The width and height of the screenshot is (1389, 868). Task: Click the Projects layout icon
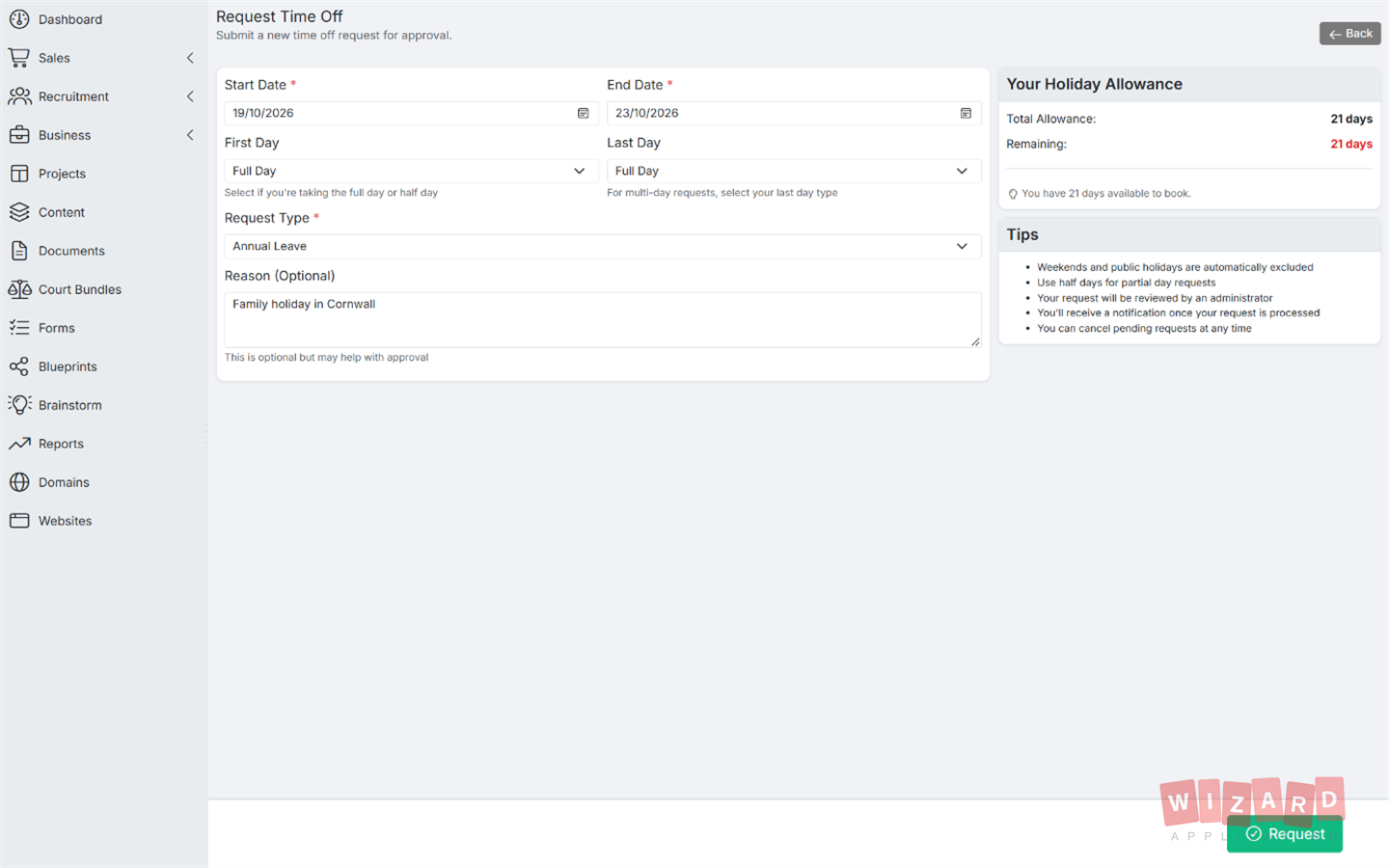19,174
